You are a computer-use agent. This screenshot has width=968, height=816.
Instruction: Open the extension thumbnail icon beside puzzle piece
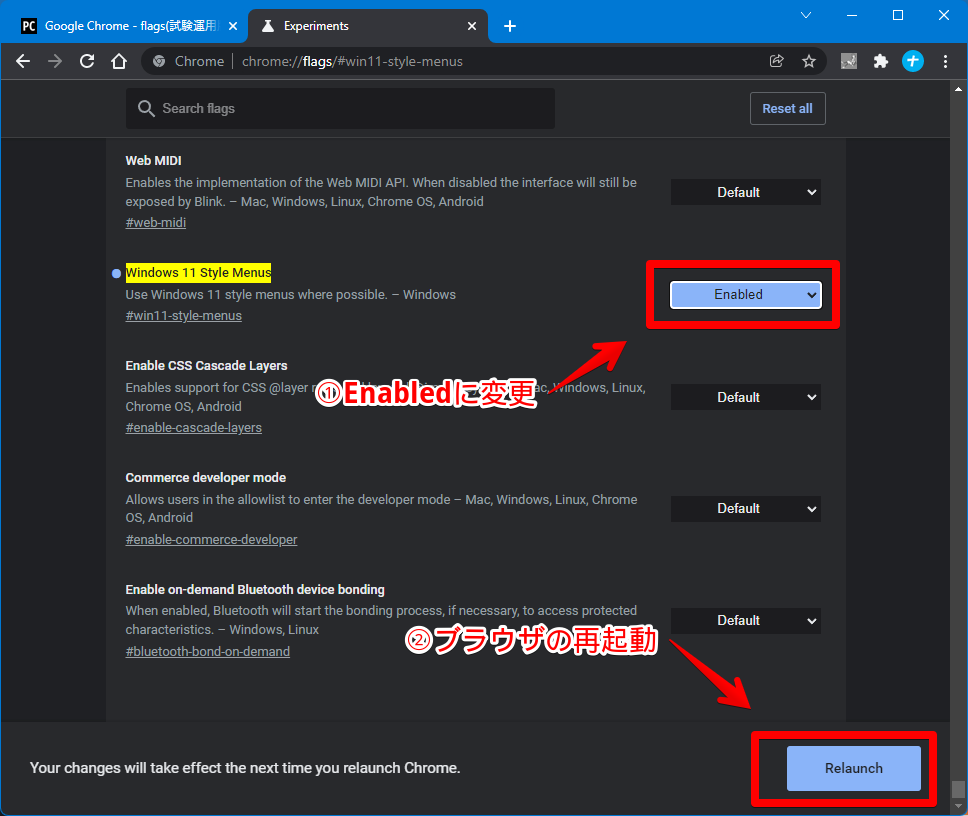tap(849, 61)
